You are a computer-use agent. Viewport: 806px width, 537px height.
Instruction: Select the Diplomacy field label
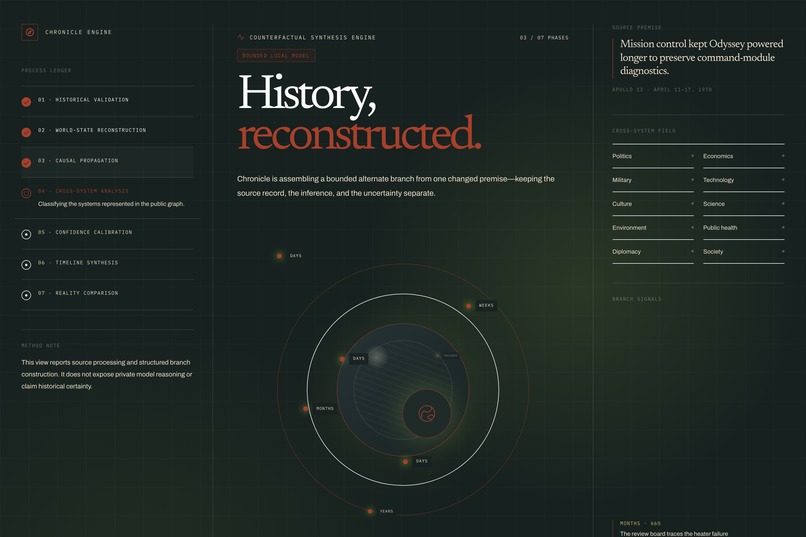pyautogui.click(x=626, y=252)
